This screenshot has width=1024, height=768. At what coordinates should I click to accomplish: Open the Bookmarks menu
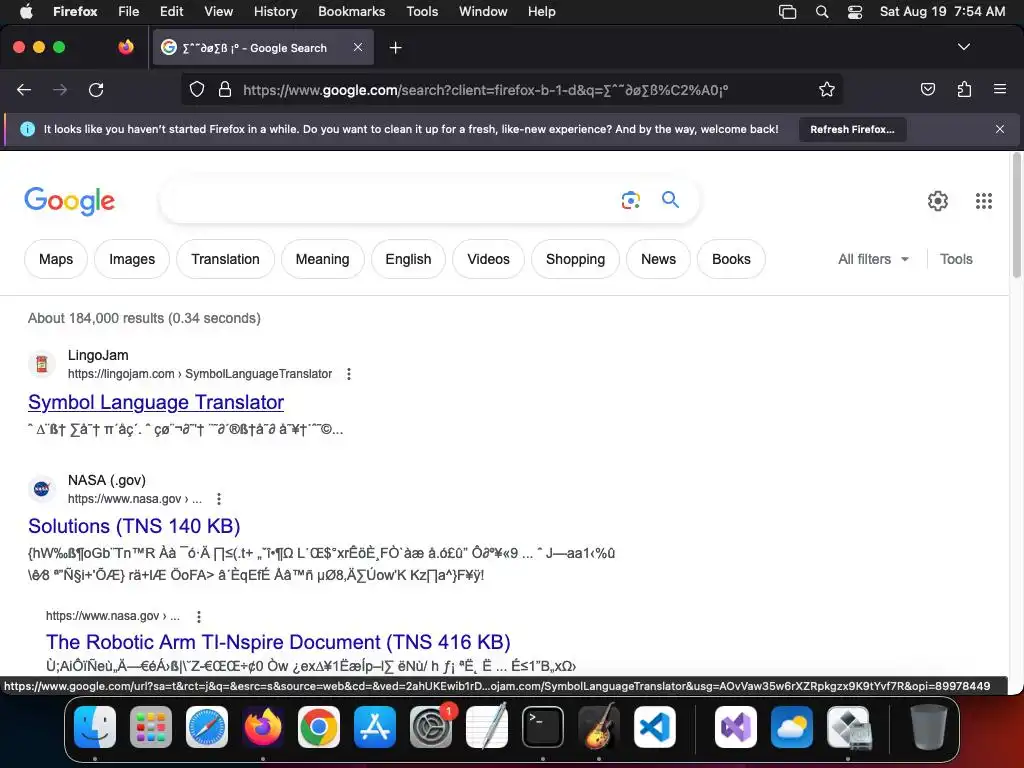pyautogui.click(x=351, y=11)
